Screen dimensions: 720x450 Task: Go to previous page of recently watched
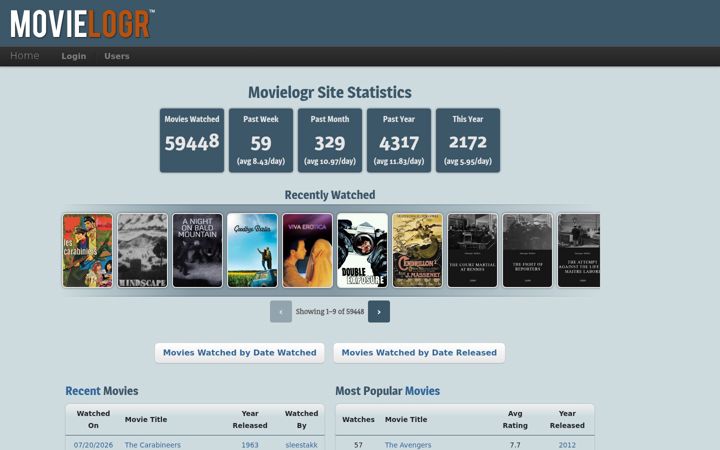[x=281, y=312]
